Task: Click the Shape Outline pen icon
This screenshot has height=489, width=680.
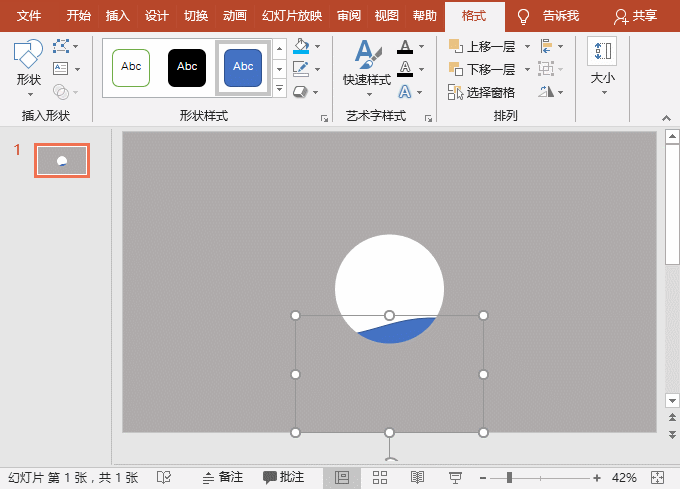Action: (301, 69)
